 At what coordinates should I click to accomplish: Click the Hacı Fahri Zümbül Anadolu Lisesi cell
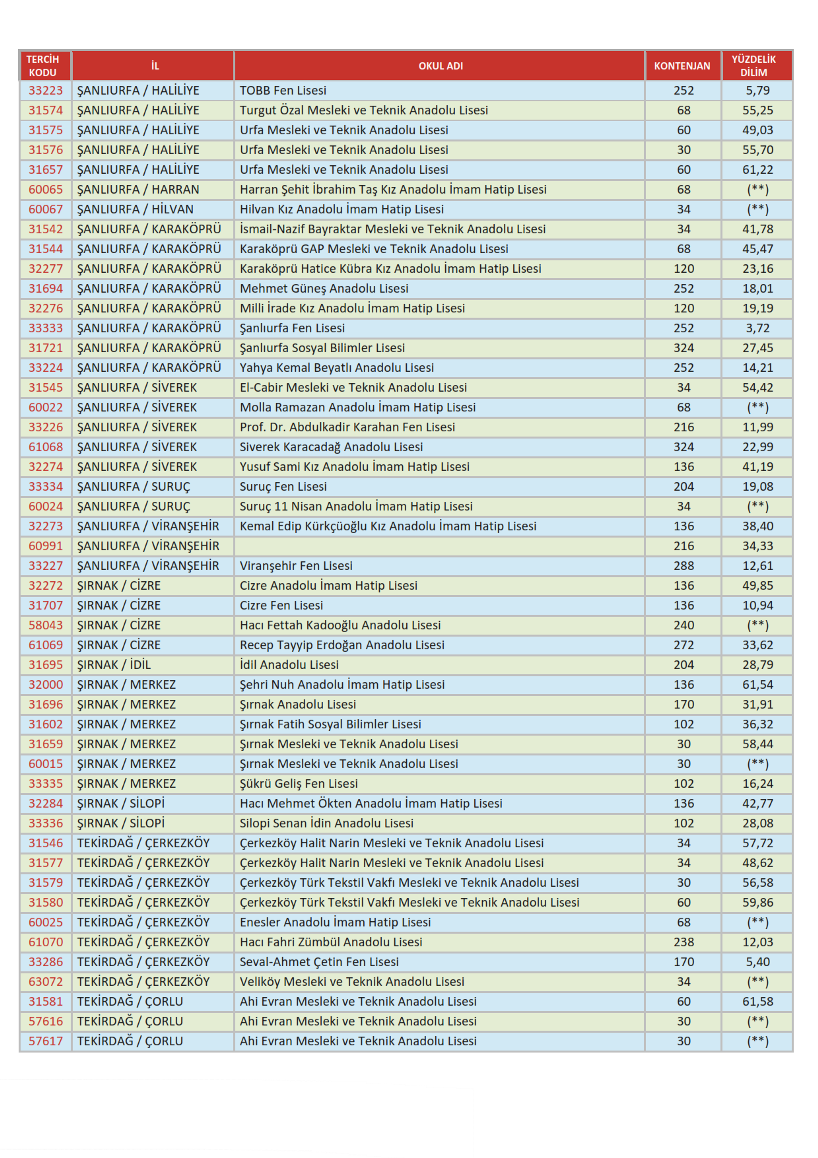(331, 942)
